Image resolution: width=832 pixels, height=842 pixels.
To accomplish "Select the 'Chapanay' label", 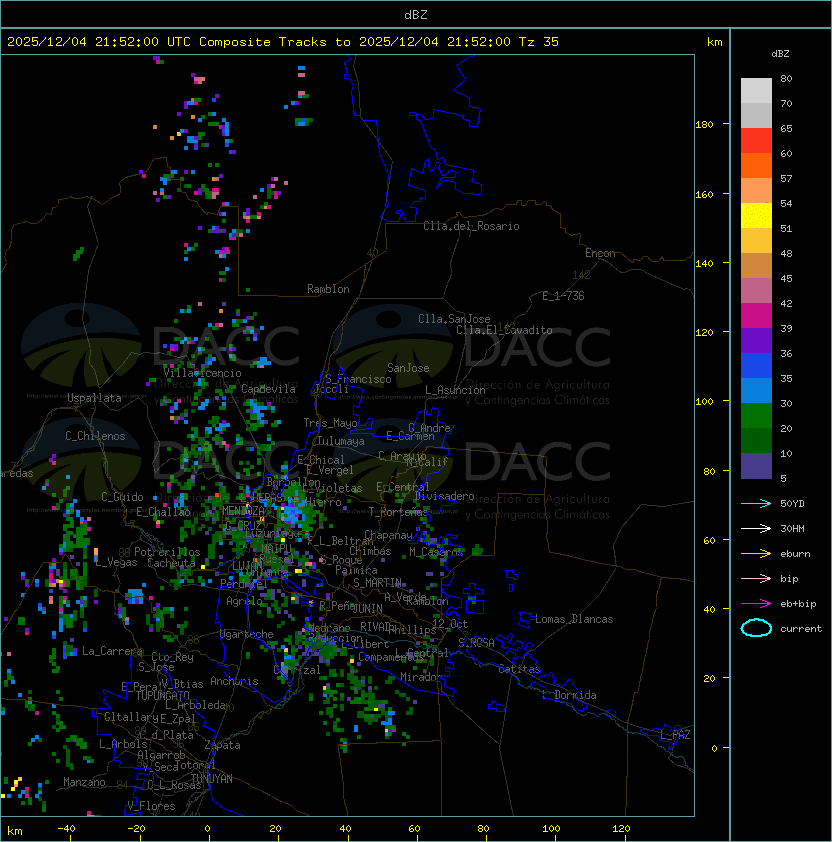I will tap(388, 535).
